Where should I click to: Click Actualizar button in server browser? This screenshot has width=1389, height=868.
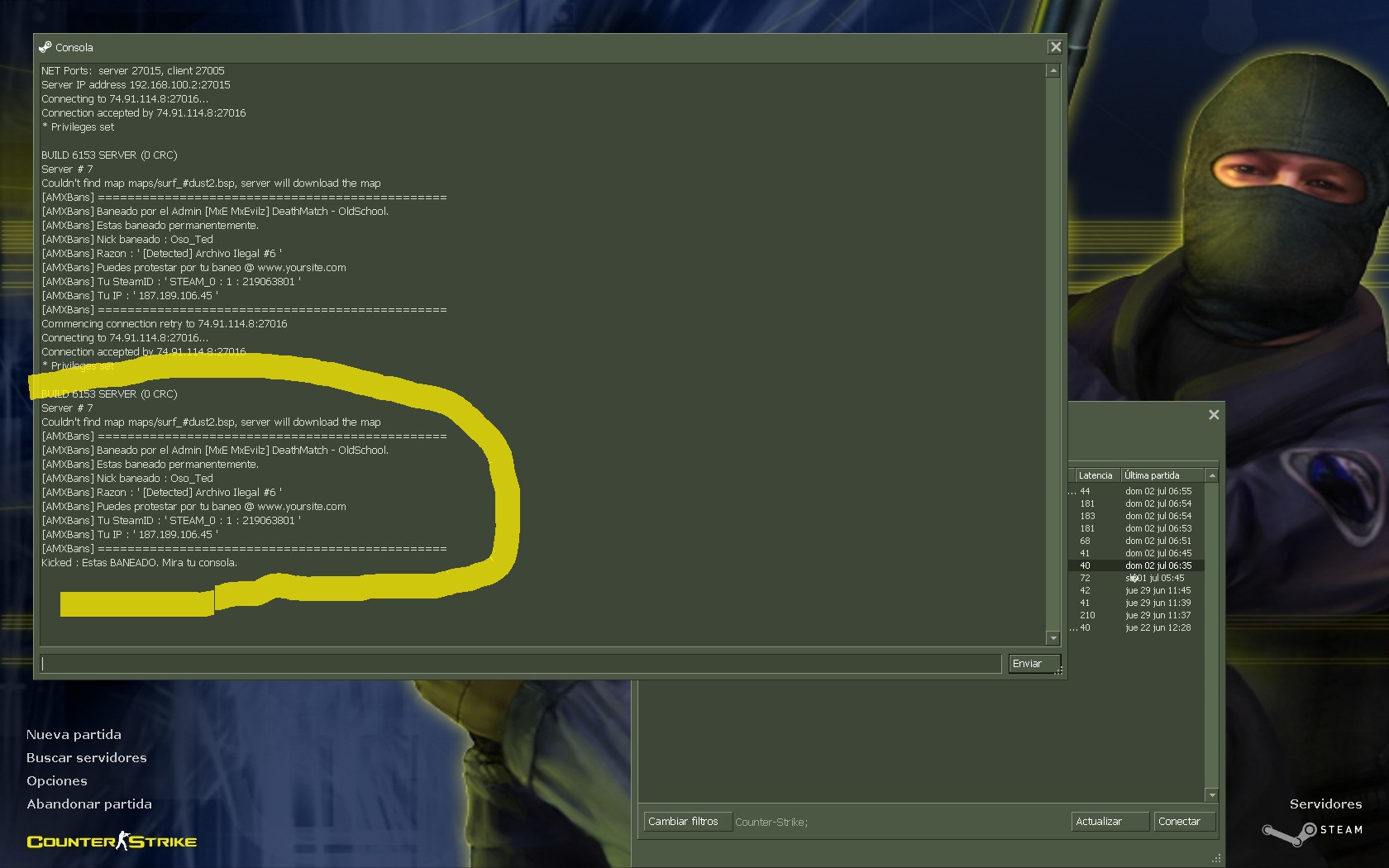[x=1110, y=822]
